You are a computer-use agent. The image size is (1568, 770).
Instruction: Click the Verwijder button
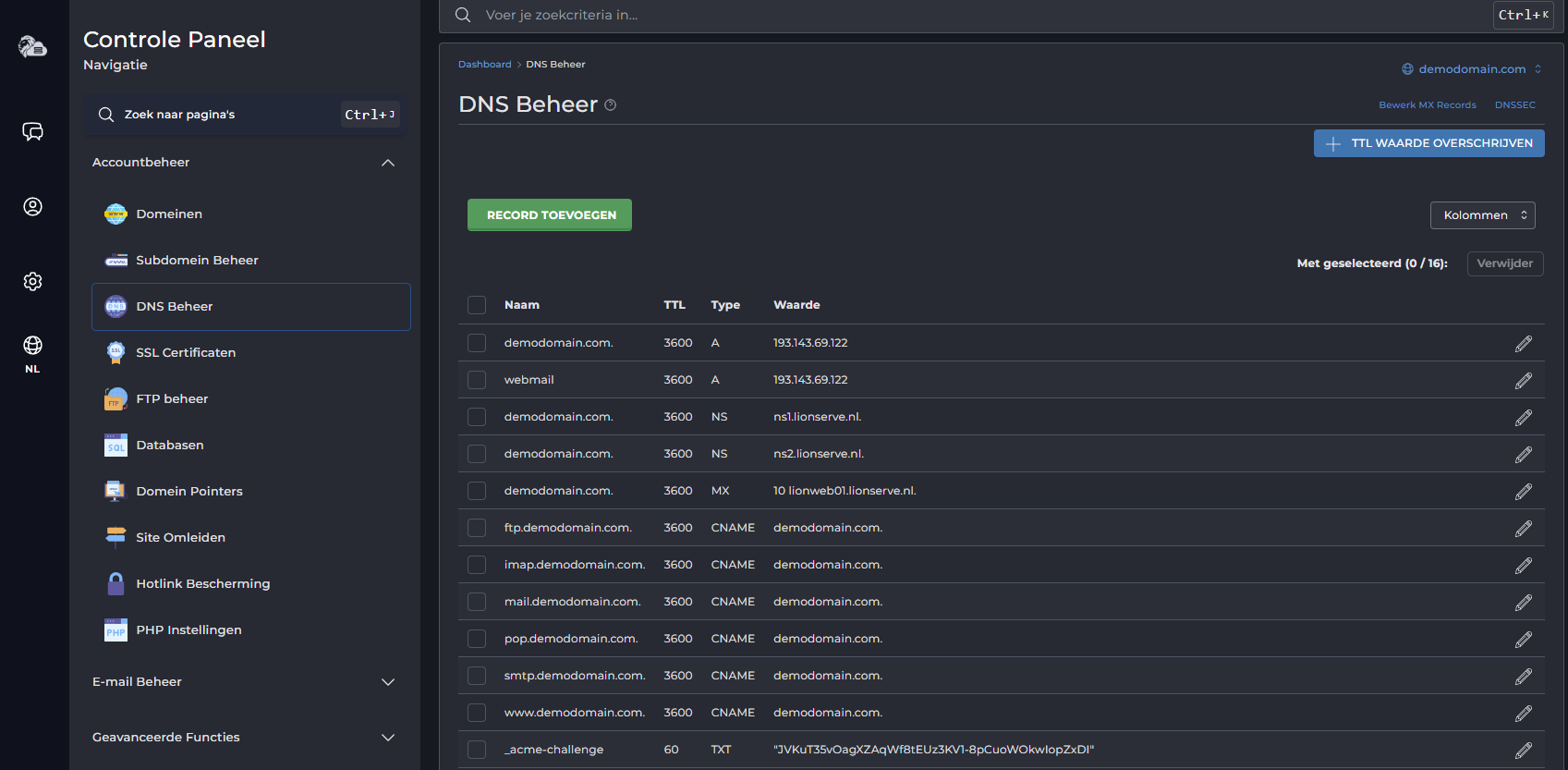[1505, 263]
